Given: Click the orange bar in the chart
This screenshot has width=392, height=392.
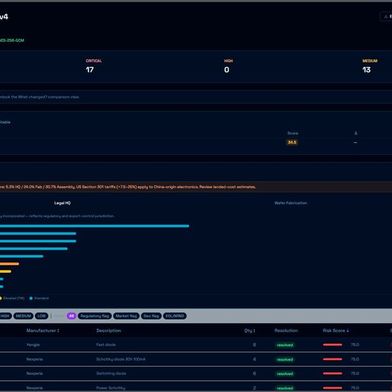Looking at the screenshot, I should (x=9, y=264).
